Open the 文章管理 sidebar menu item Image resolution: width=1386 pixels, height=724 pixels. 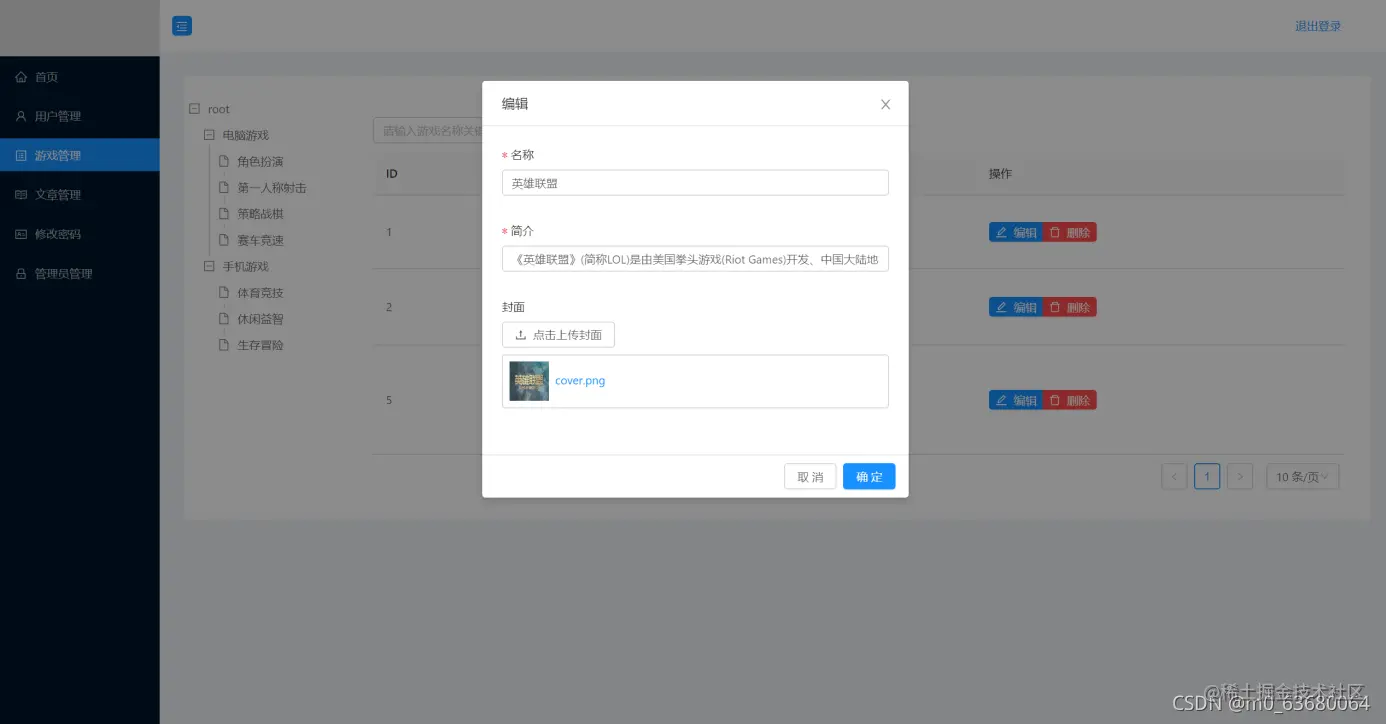(x=60, y=194)
